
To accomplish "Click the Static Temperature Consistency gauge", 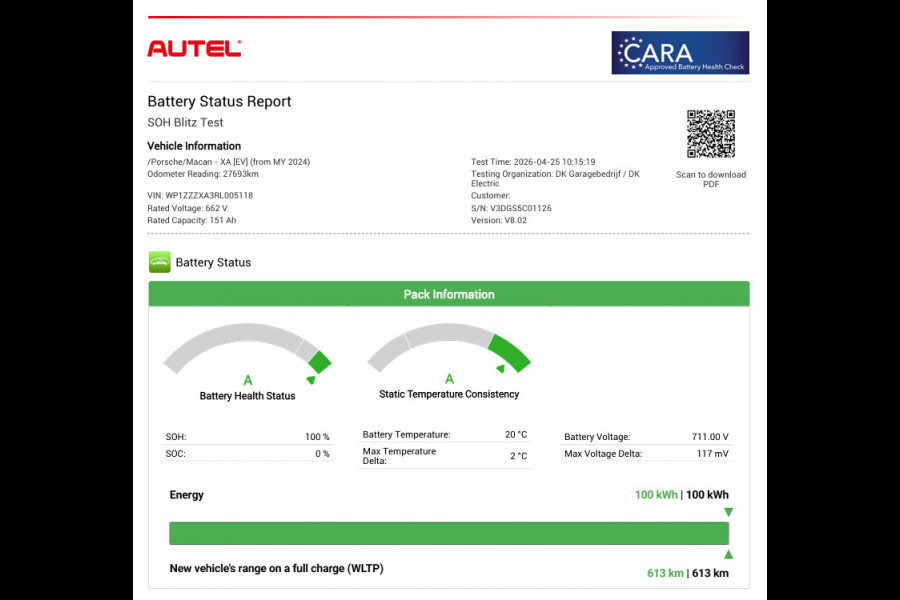I will coord(449,350).
